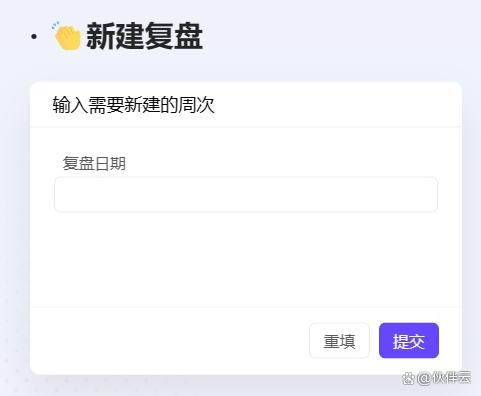
Task: Click the divider line above the footer buttons
Action: coord(246,306)
